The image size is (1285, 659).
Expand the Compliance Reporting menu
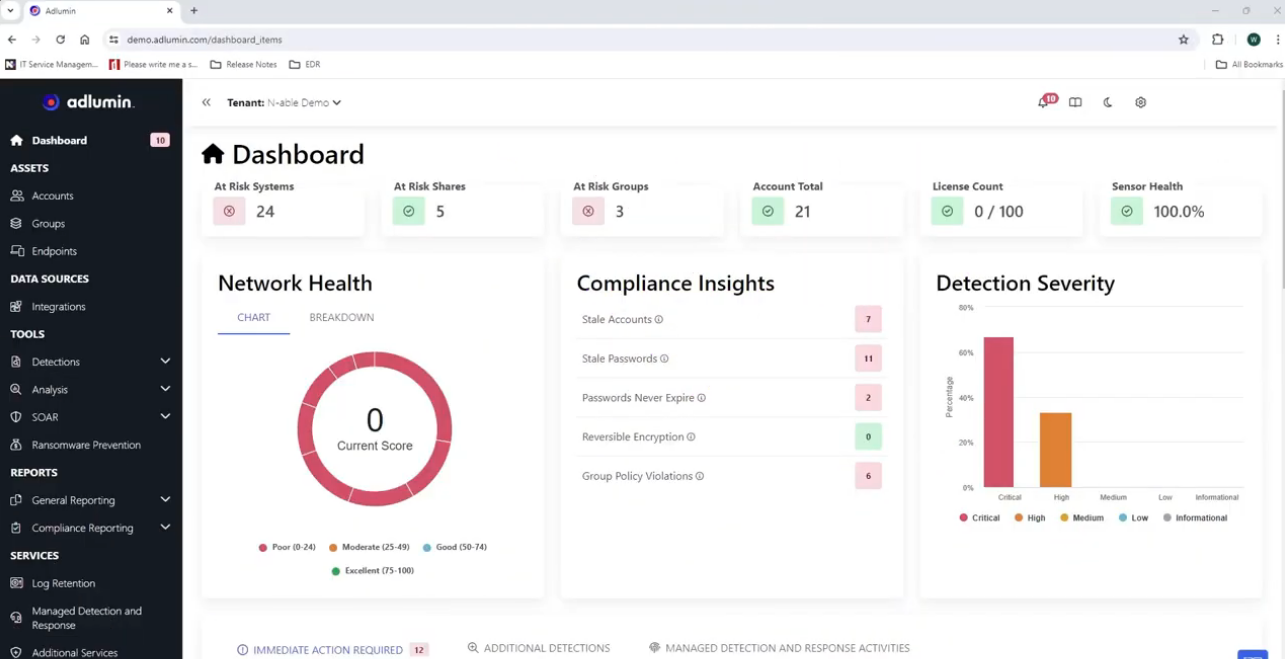(165, 528)
